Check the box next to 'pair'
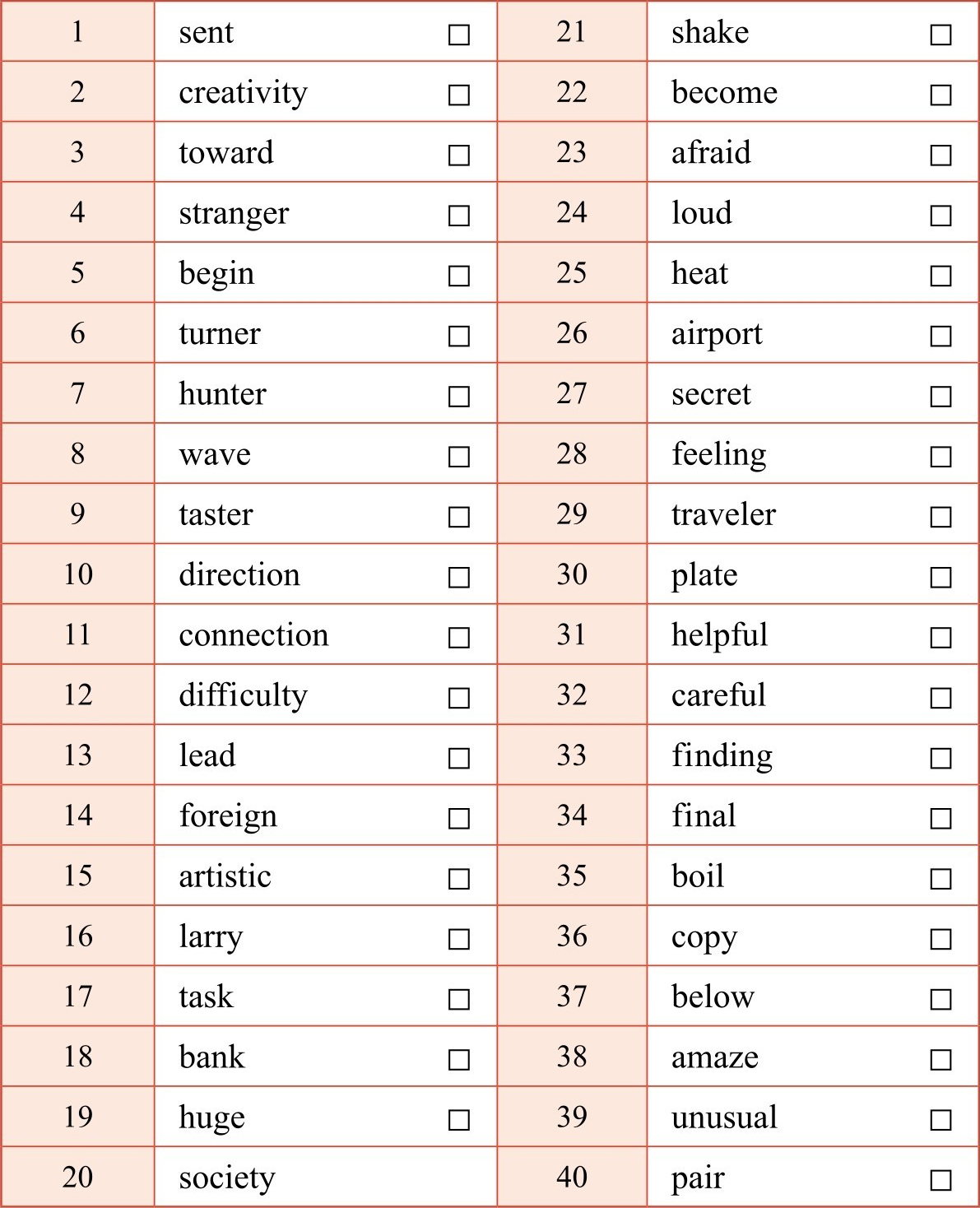The image size is (980, 1208). tap(941, 1180)
